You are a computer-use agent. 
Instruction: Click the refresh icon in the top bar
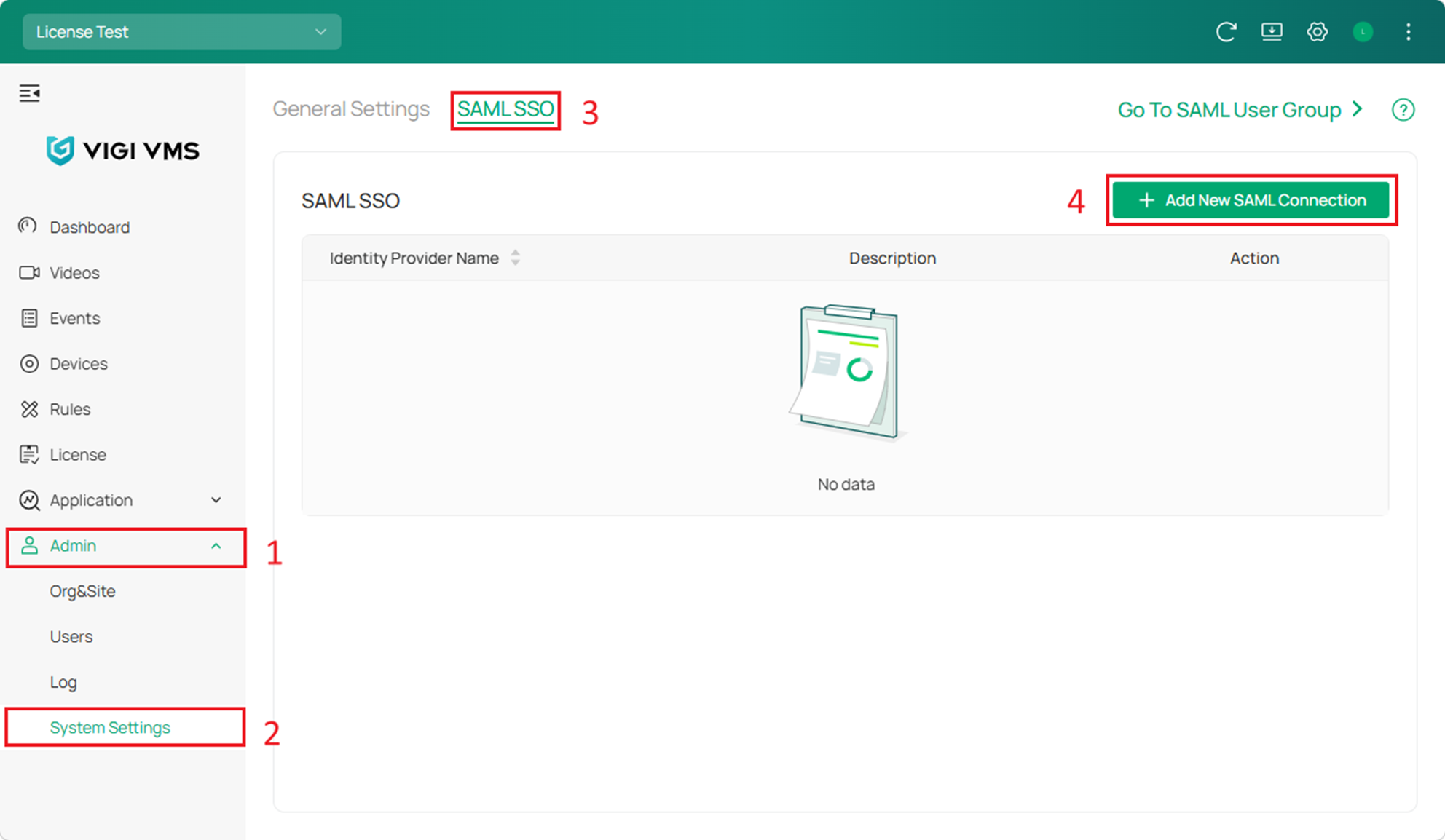tap(1227, 32)
